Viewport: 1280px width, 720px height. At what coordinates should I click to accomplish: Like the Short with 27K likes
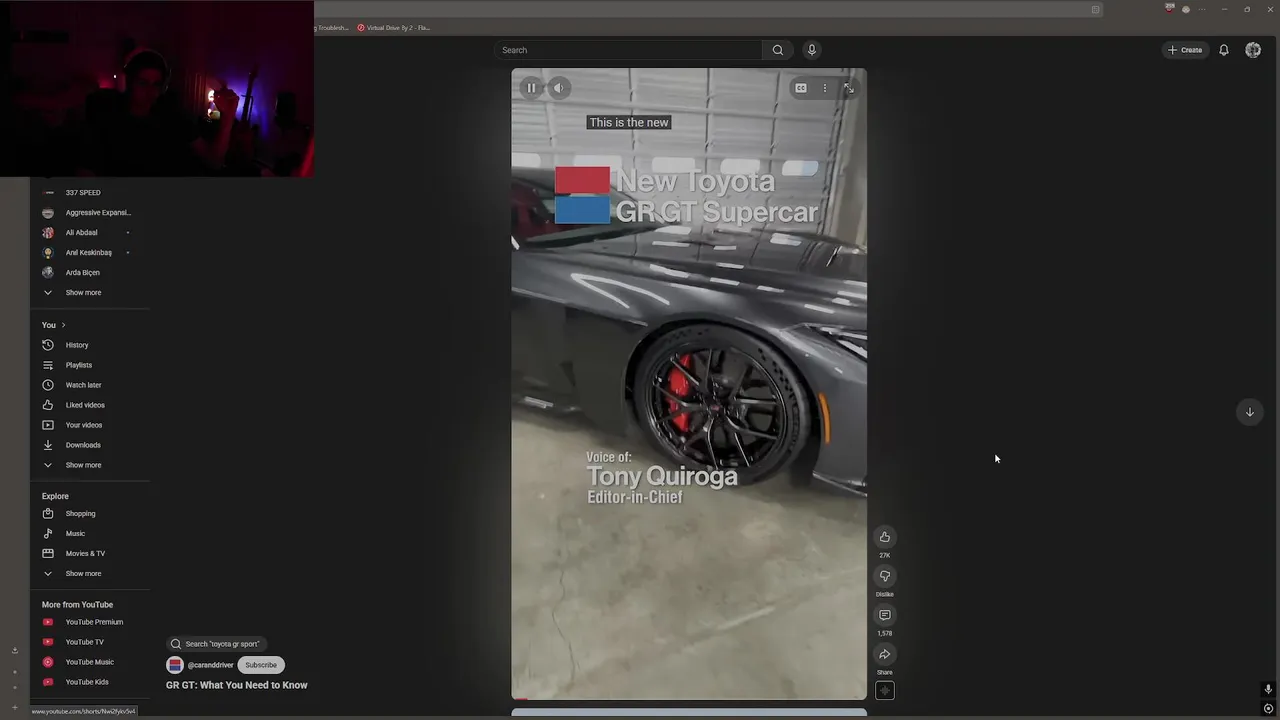pos(884,537)
